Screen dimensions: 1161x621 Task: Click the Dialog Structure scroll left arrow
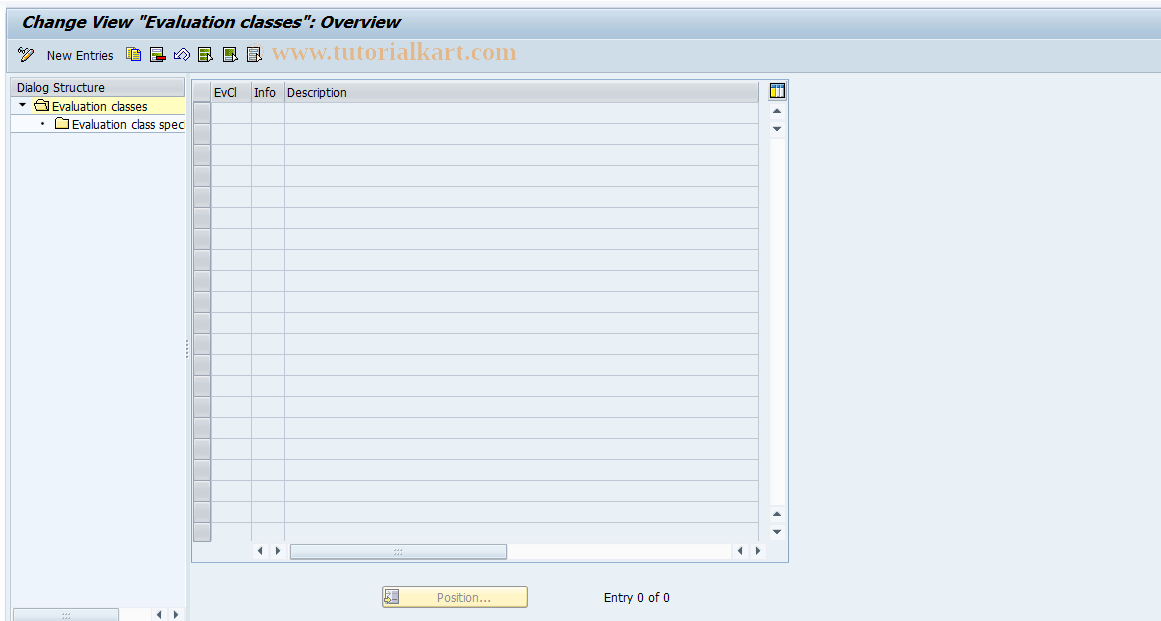click(158, 614)
